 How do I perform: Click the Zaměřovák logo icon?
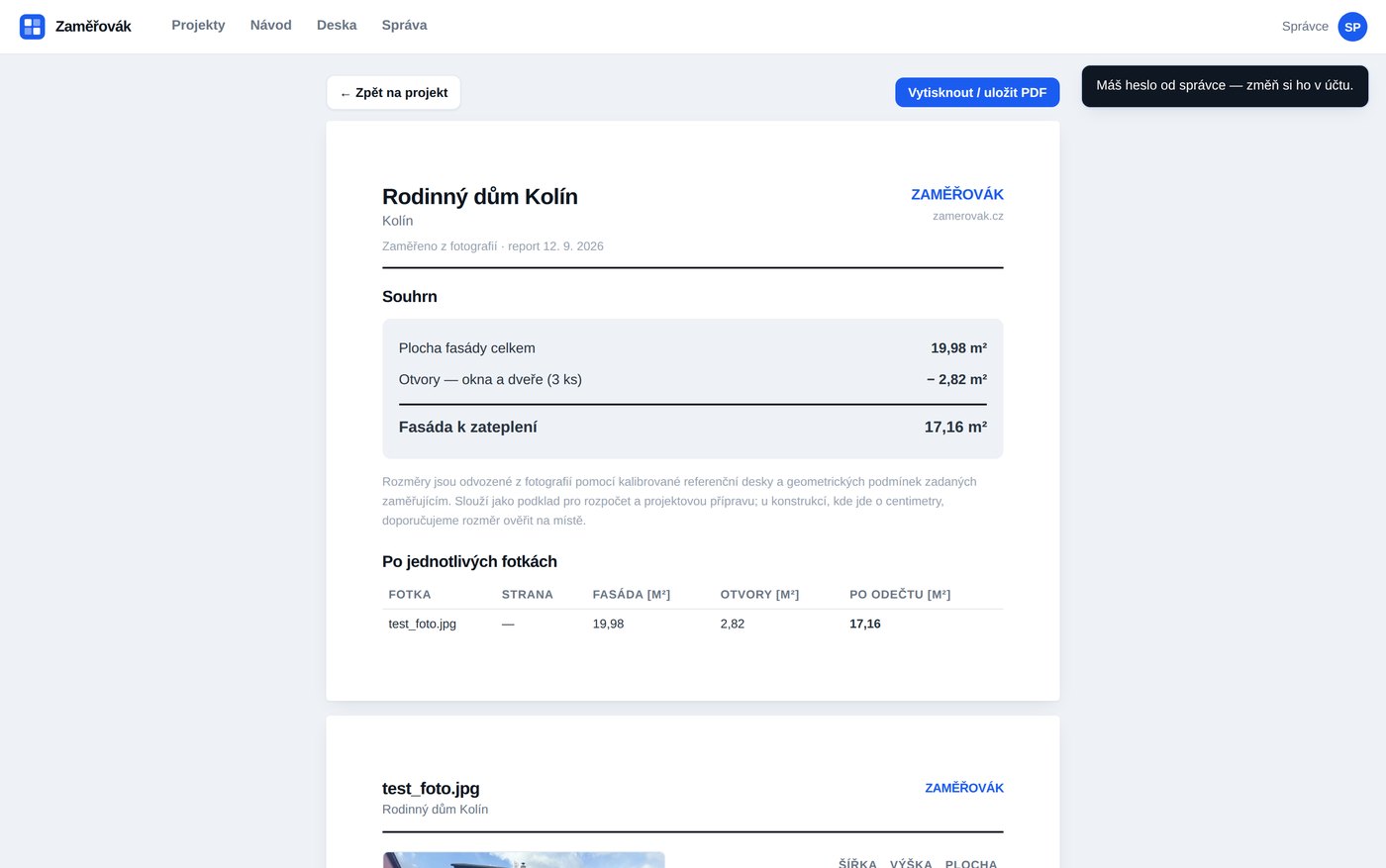32,27
